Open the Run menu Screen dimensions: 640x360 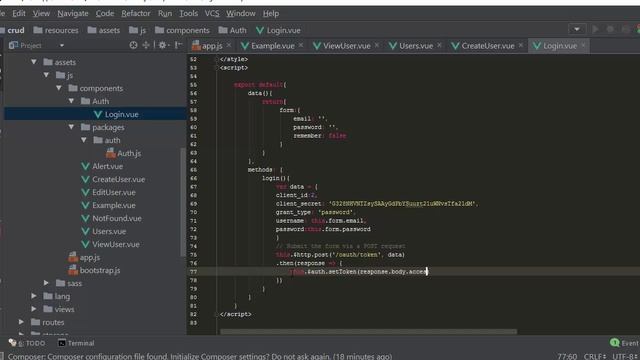(165, 13)
